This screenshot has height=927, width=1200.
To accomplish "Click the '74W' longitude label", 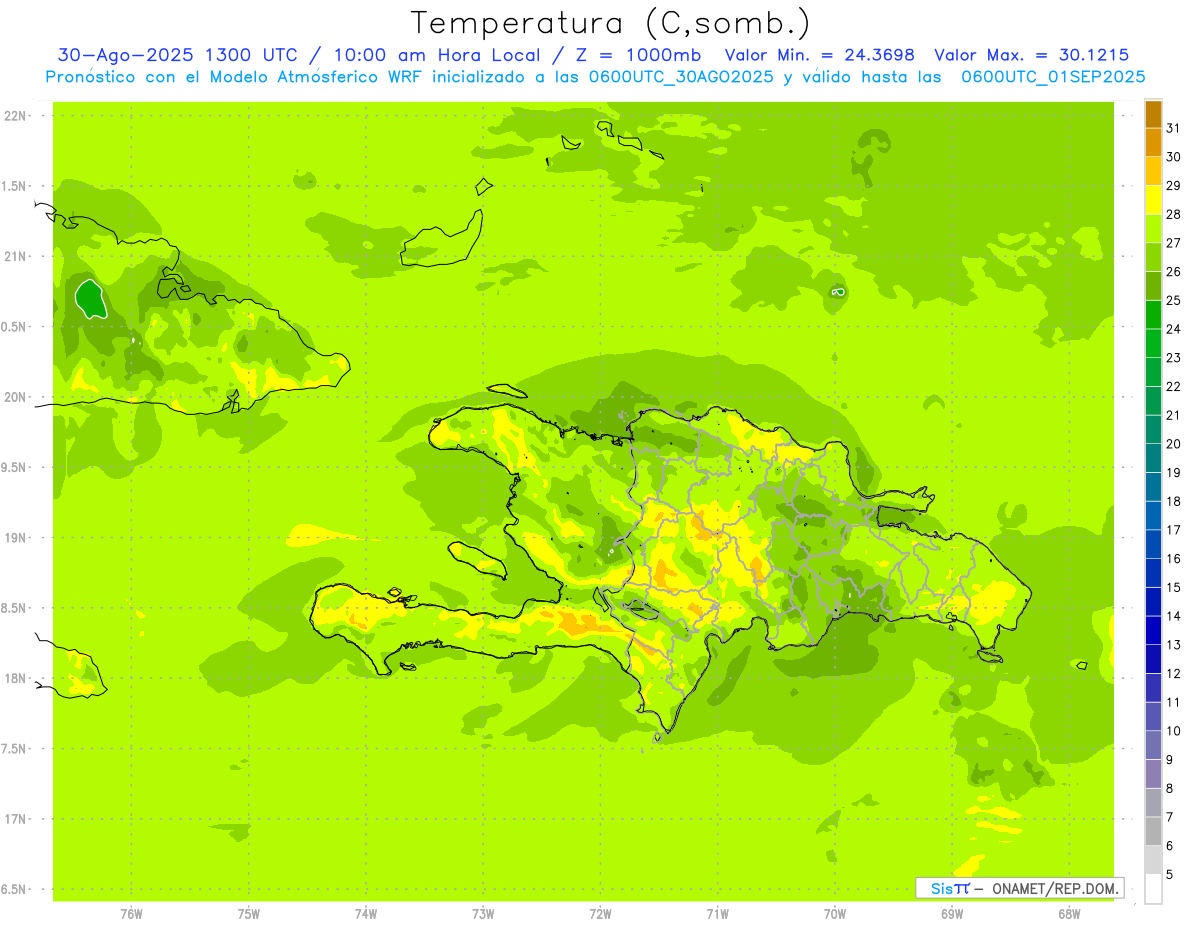I will [365, 913].
